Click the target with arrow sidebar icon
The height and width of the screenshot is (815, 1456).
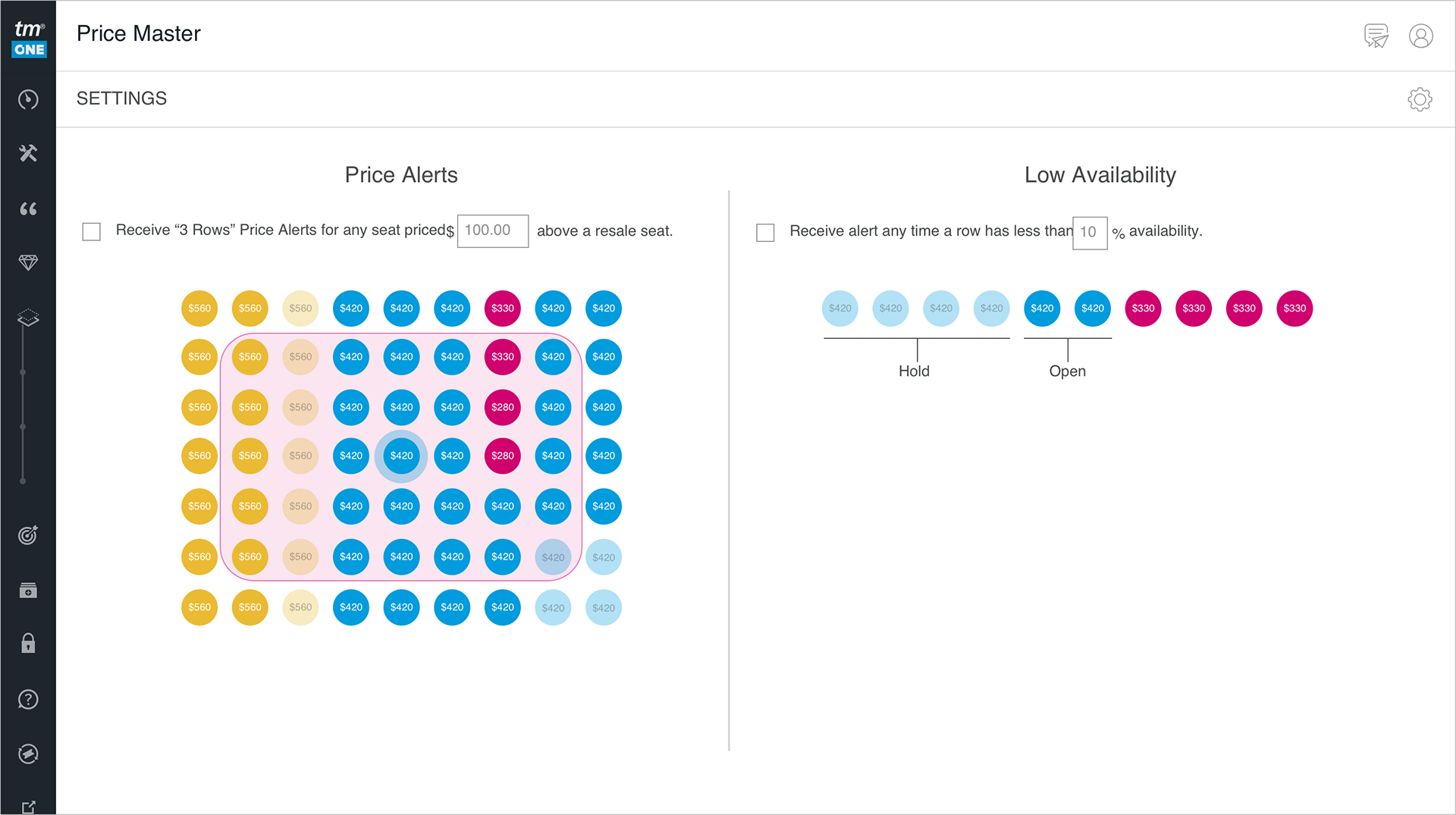[x=28, y=535]
